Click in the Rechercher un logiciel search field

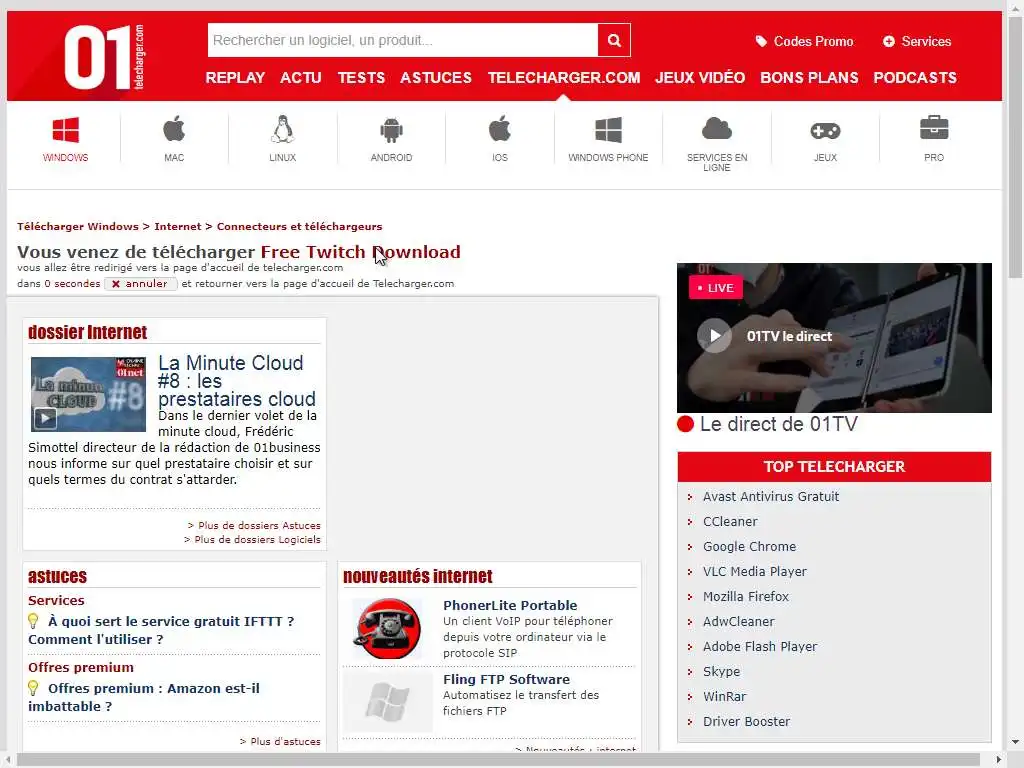pos(403,40)
